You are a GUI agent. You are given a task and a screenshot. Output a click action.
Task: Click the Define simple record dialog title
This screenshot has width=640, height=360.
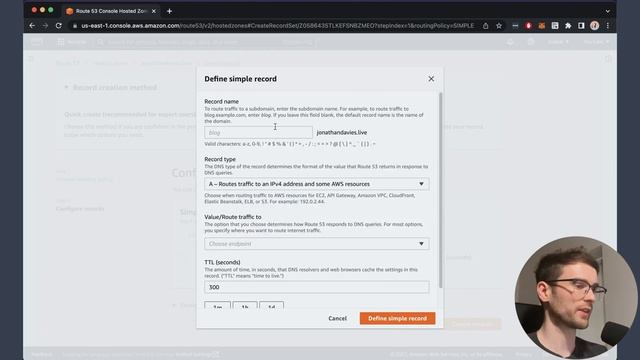[240, 79]
